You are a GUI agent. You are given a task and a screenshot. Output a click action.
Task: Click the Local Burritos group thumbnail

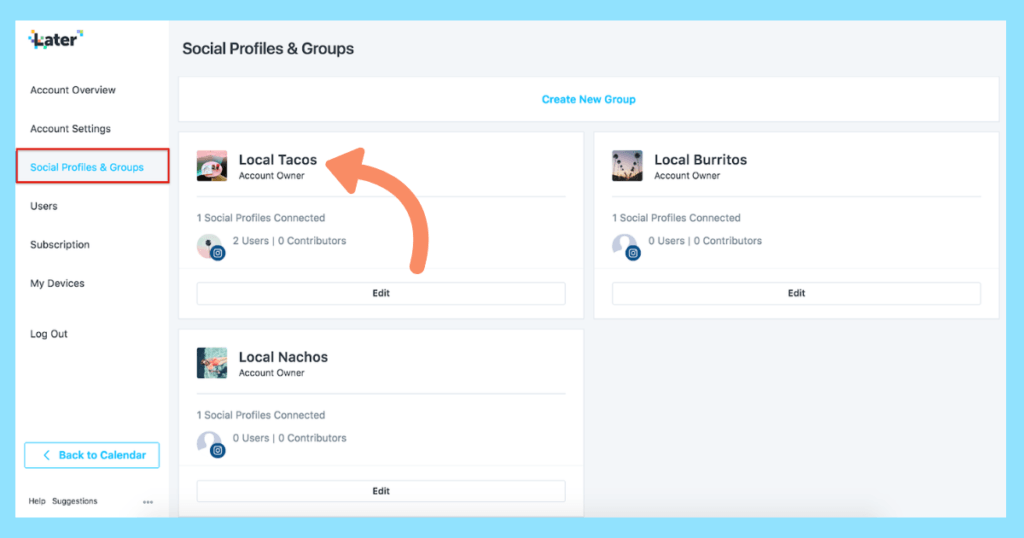627,166
